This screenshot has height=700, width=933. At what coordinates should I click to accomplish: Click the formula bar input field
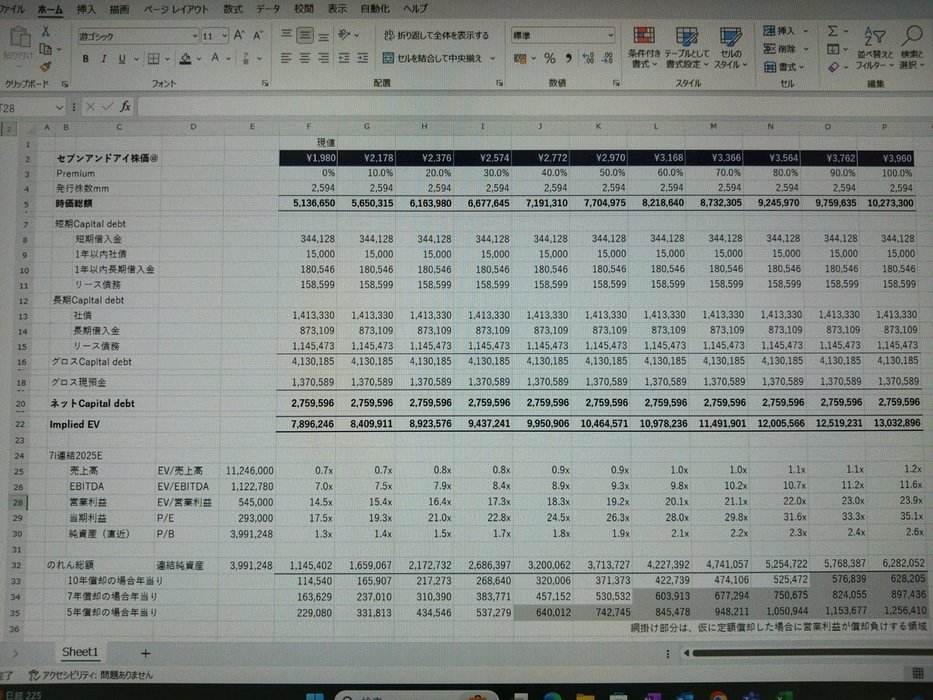pos(534,107)
